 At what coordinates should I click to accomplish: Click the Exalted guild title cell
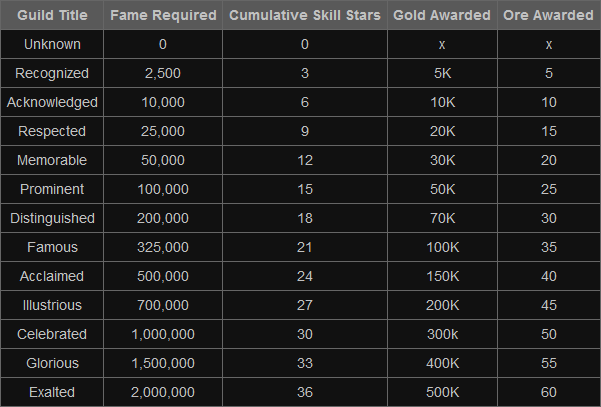52,393
